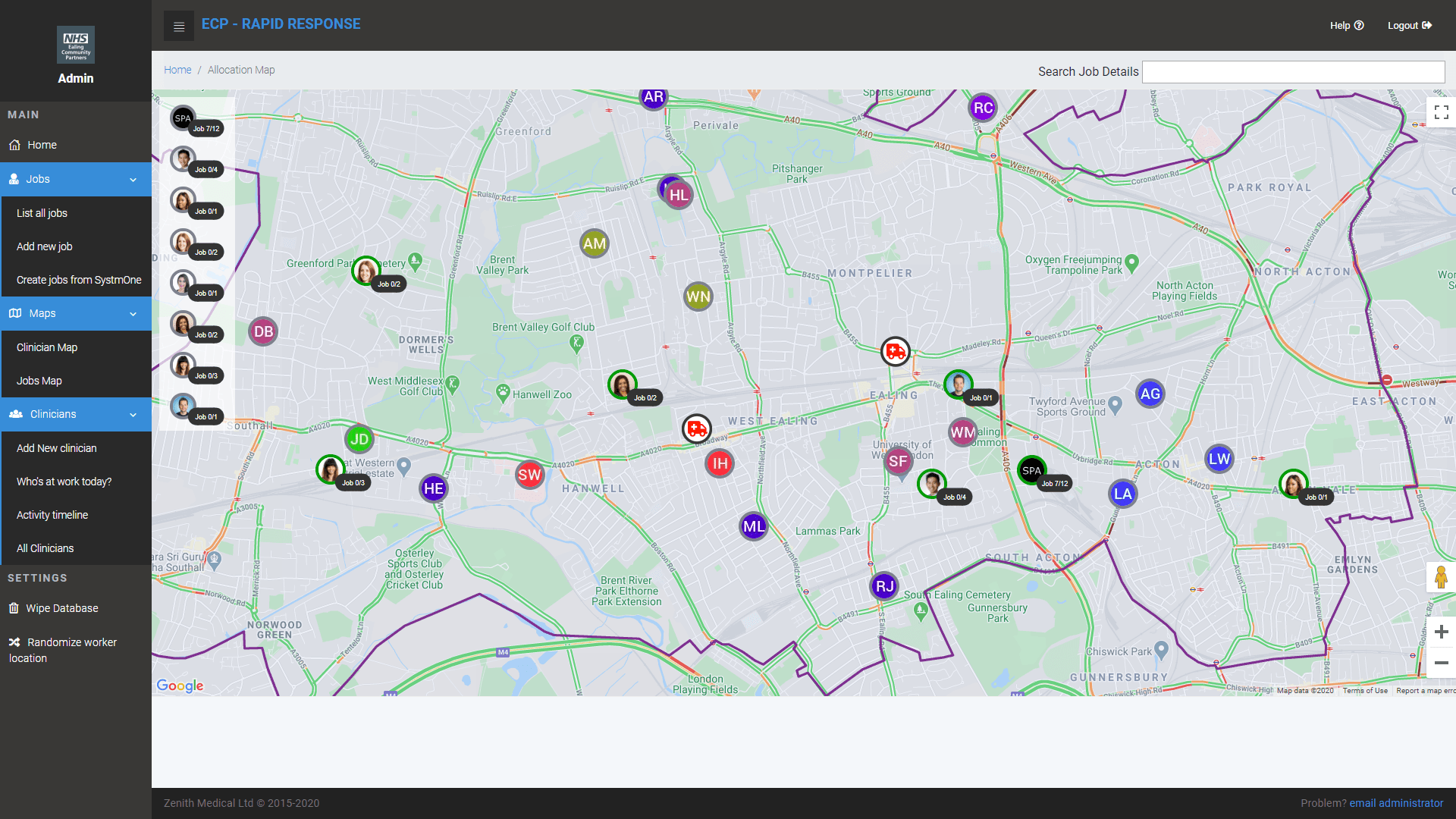Select the SW clinician marker
1456x819 pixels.
coord(529,475)
